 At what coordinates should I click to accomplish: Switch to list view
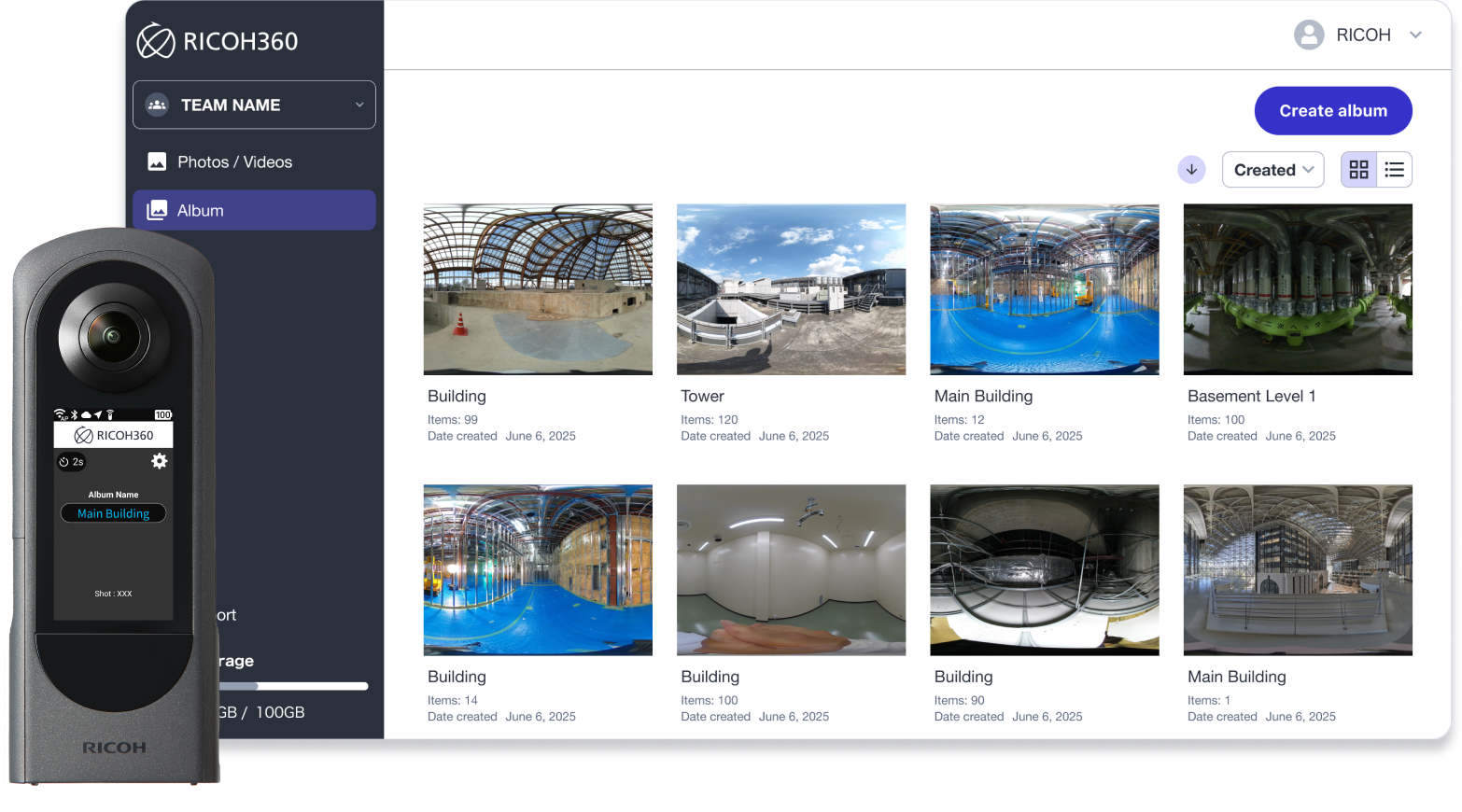point(1394,170)
